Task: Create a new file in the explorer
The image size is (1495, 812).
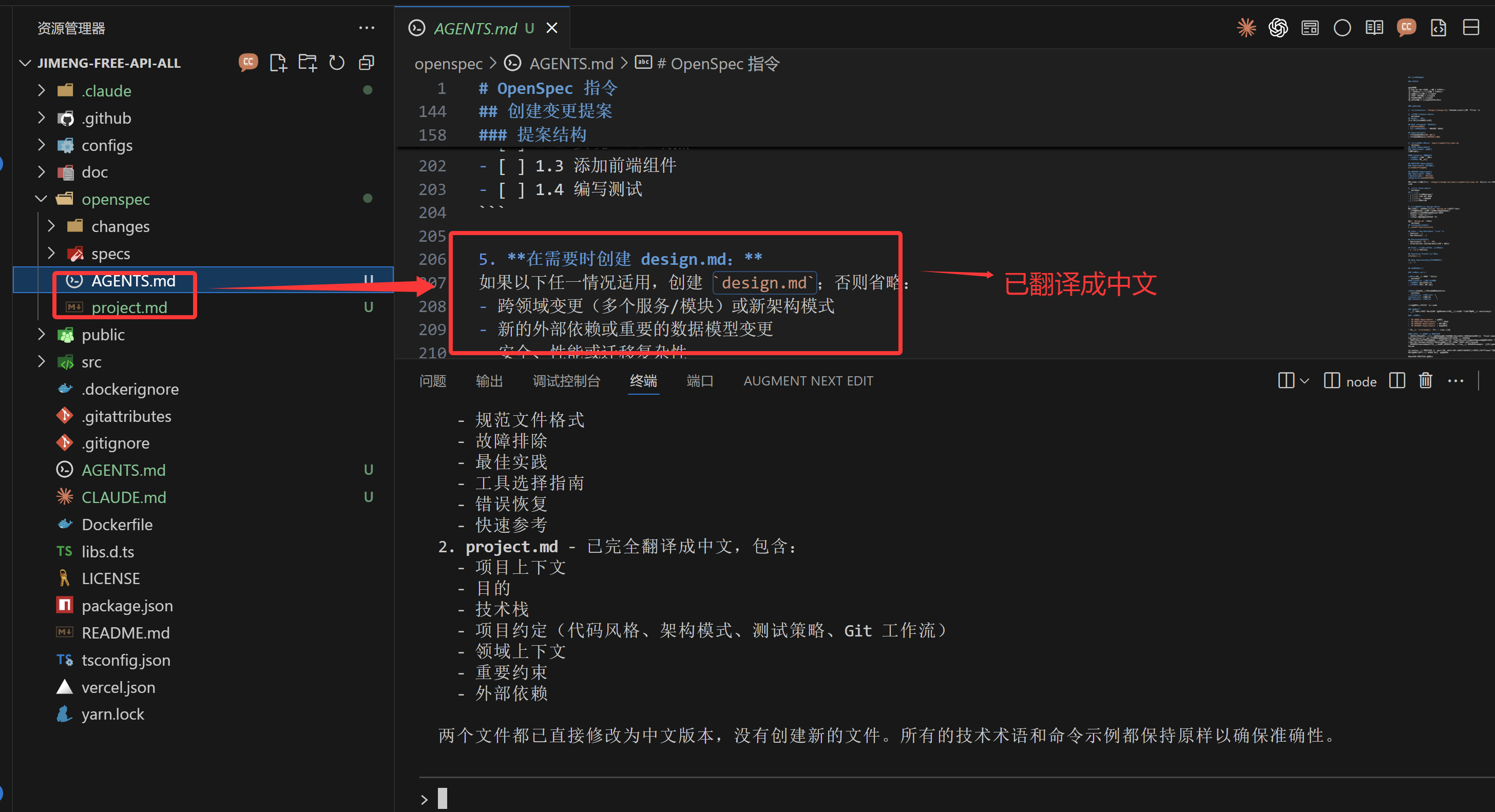Action: click(x=279, y=63)
